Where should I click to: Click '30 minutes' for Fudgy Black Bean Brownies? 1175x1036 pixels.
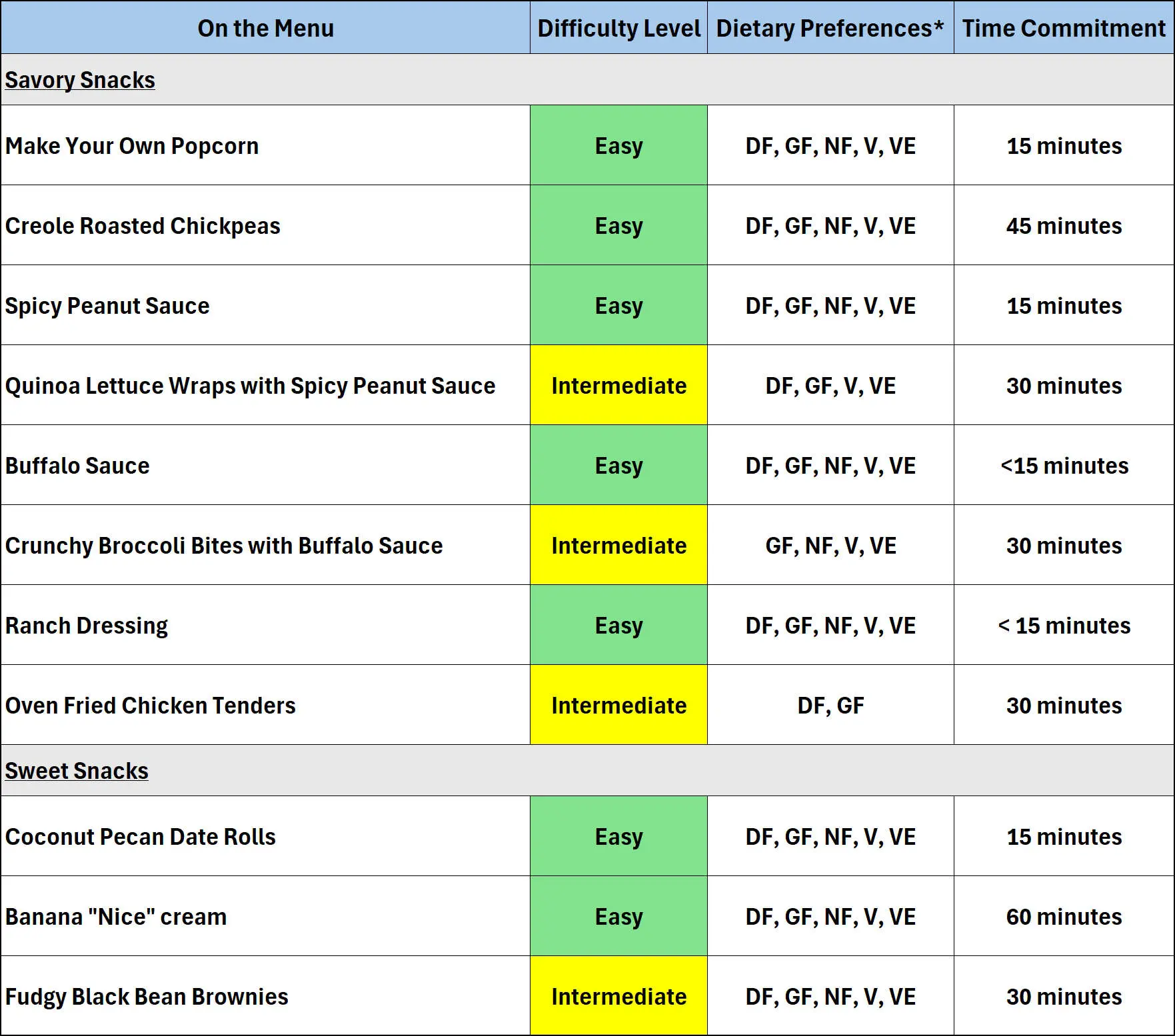tap(1064, 996)
